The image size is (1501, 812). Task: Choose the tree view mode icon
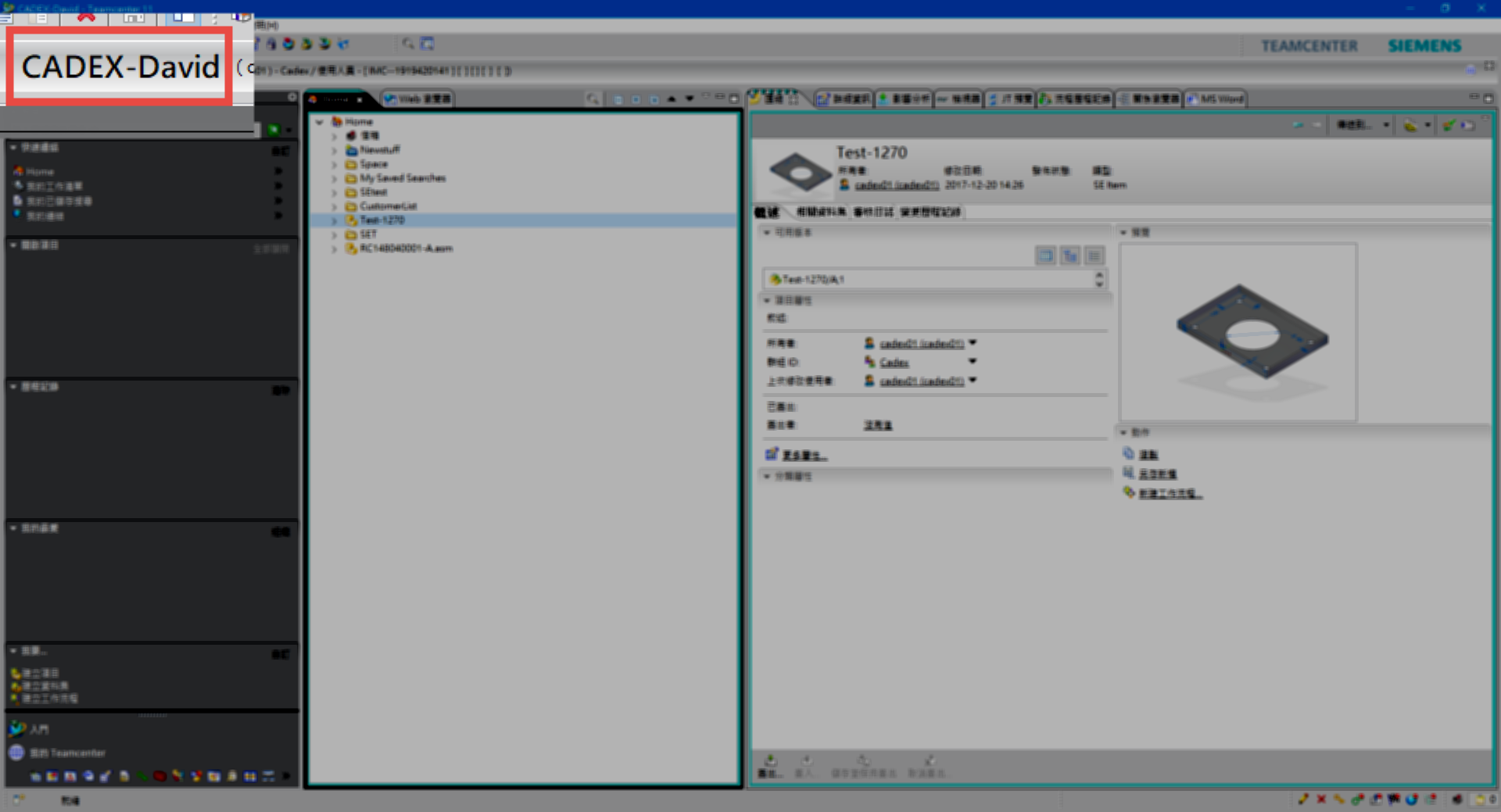point(1070,256)
